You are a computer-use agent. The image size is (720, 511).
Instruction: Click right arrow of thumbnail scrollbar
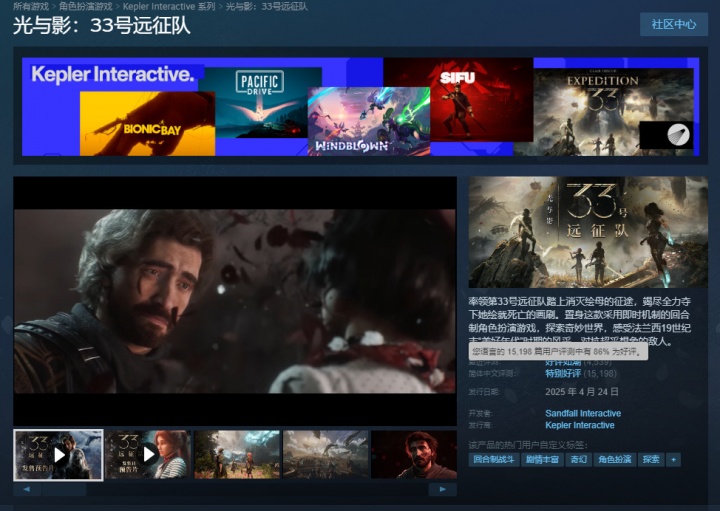(443, 489)
